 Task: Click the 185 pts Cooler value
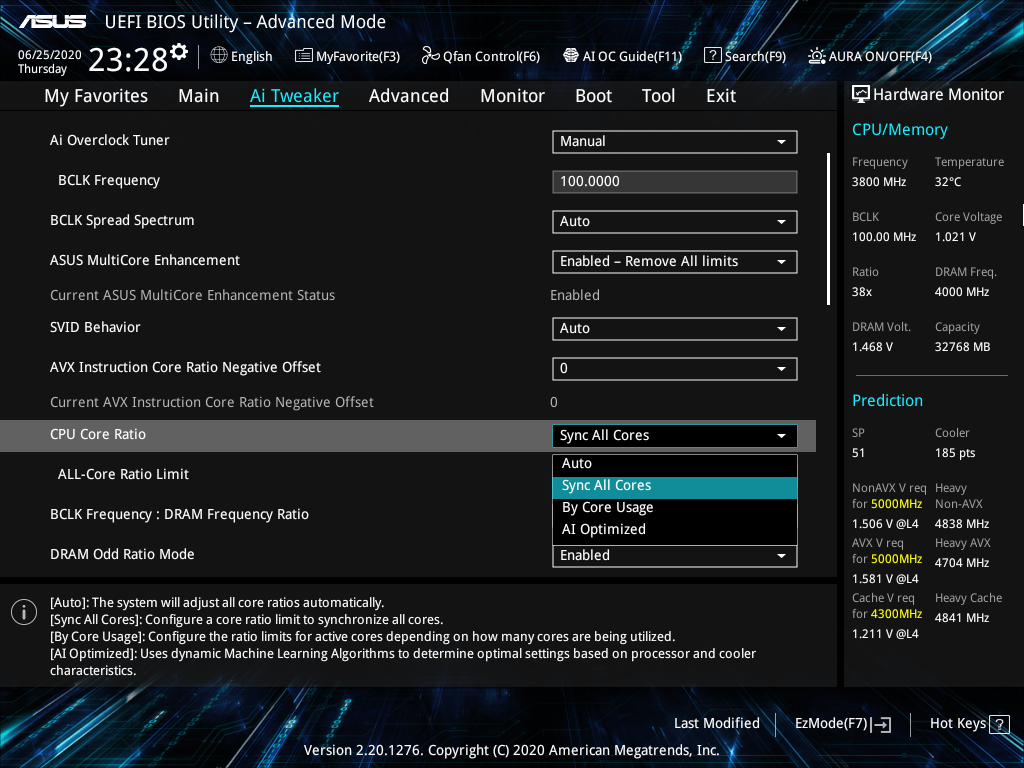[x=955, y=453]
